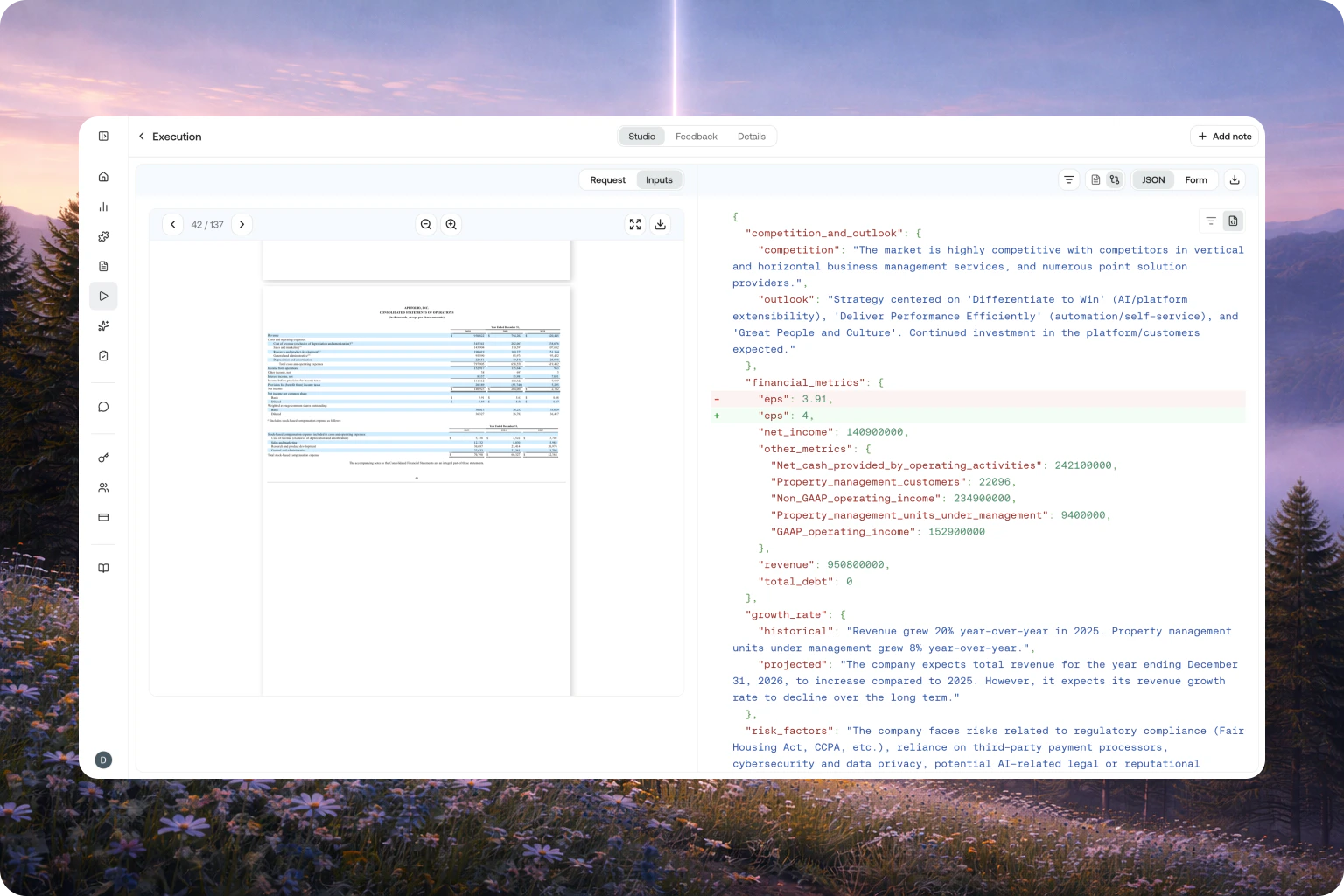This screenshot has width=1344, height=896.
Task: Zoom in on the document preview
Action: (x=451, y=225)
